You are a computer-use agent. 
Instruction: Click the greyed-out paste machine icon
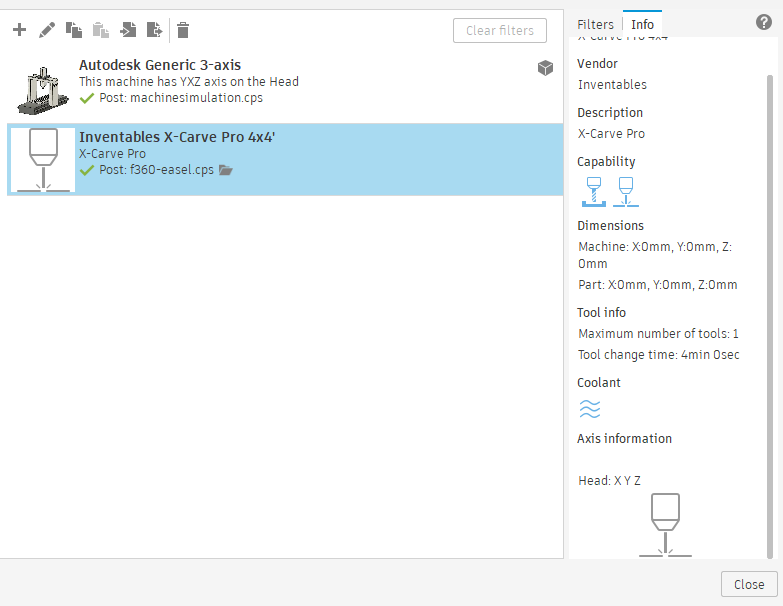click(x=101, y=30)
